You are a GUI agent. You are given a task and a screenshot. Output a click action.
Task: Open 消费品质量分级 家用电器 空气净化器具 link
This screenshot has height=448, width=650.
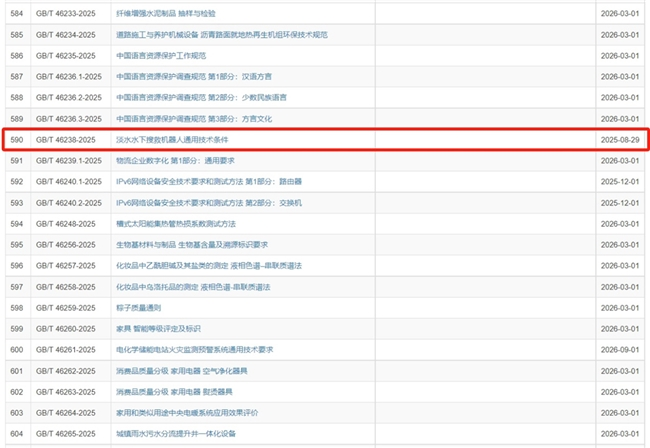(x=180, y=370)
